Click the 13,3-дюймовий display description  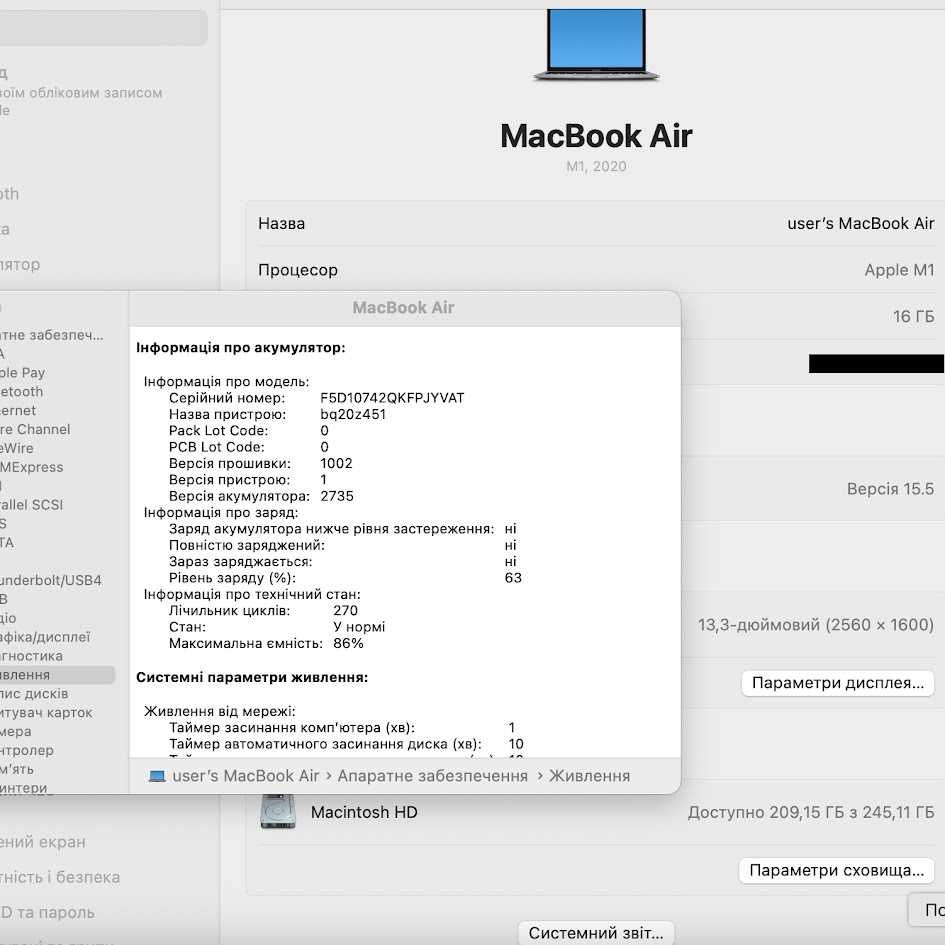pos(816,625)
